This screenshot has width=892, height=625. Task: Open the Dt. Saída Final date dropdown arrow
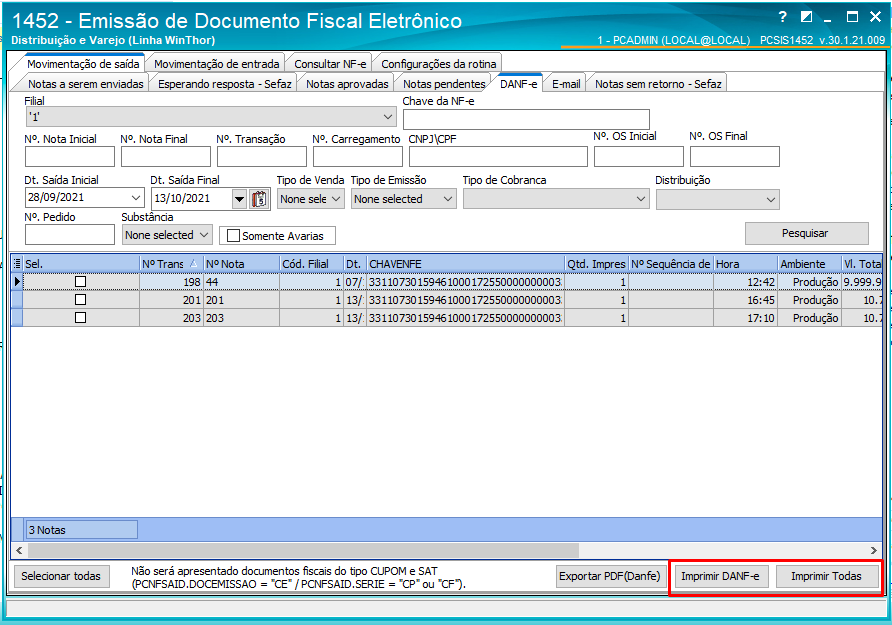point(239,199)
